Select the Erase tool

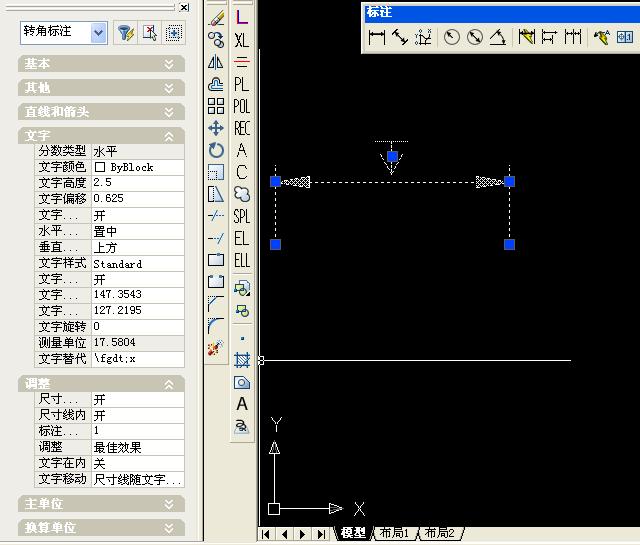point(216,18)
